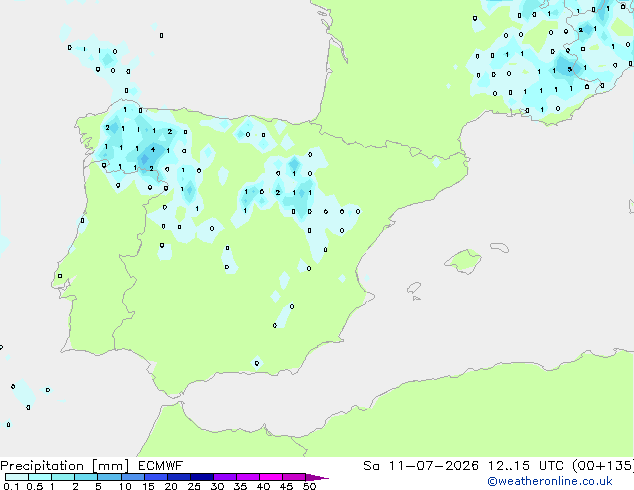
Task: Click the '50' legend scale label
Action: pos(309,486)
